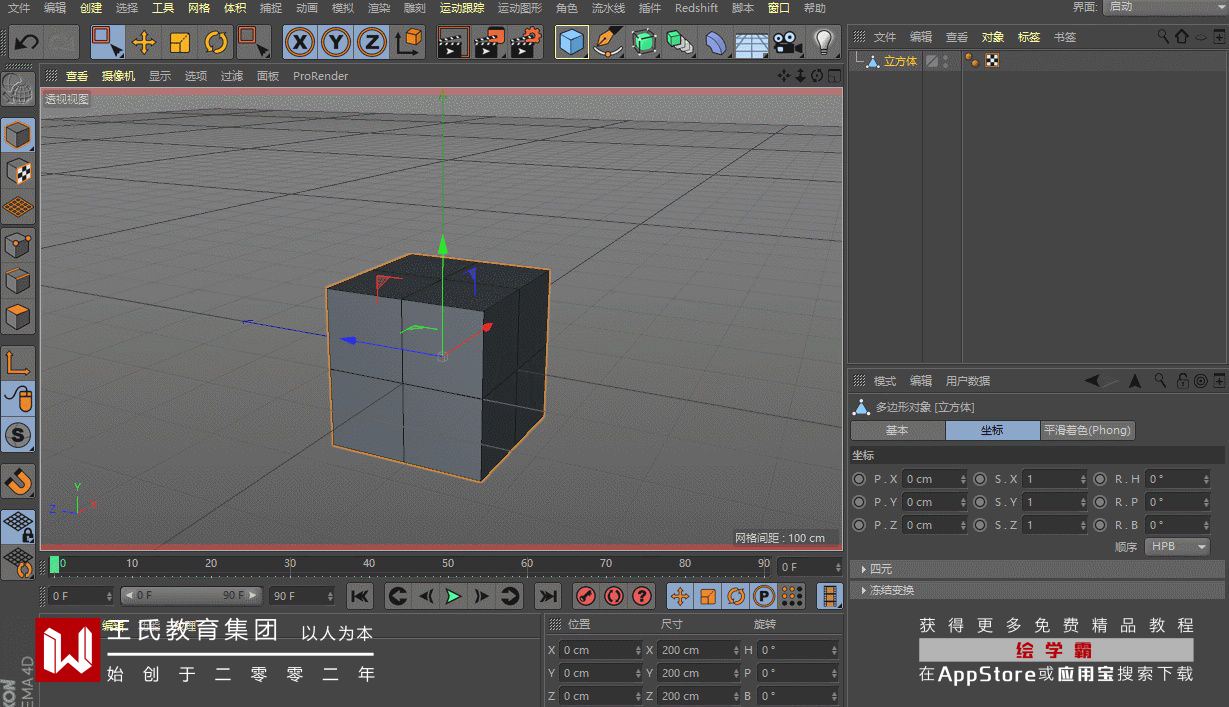Select the Rotate tool in the toolbar
Image resolution: width=1229 pixels, height=707 pixels.
tap(216, 42)
